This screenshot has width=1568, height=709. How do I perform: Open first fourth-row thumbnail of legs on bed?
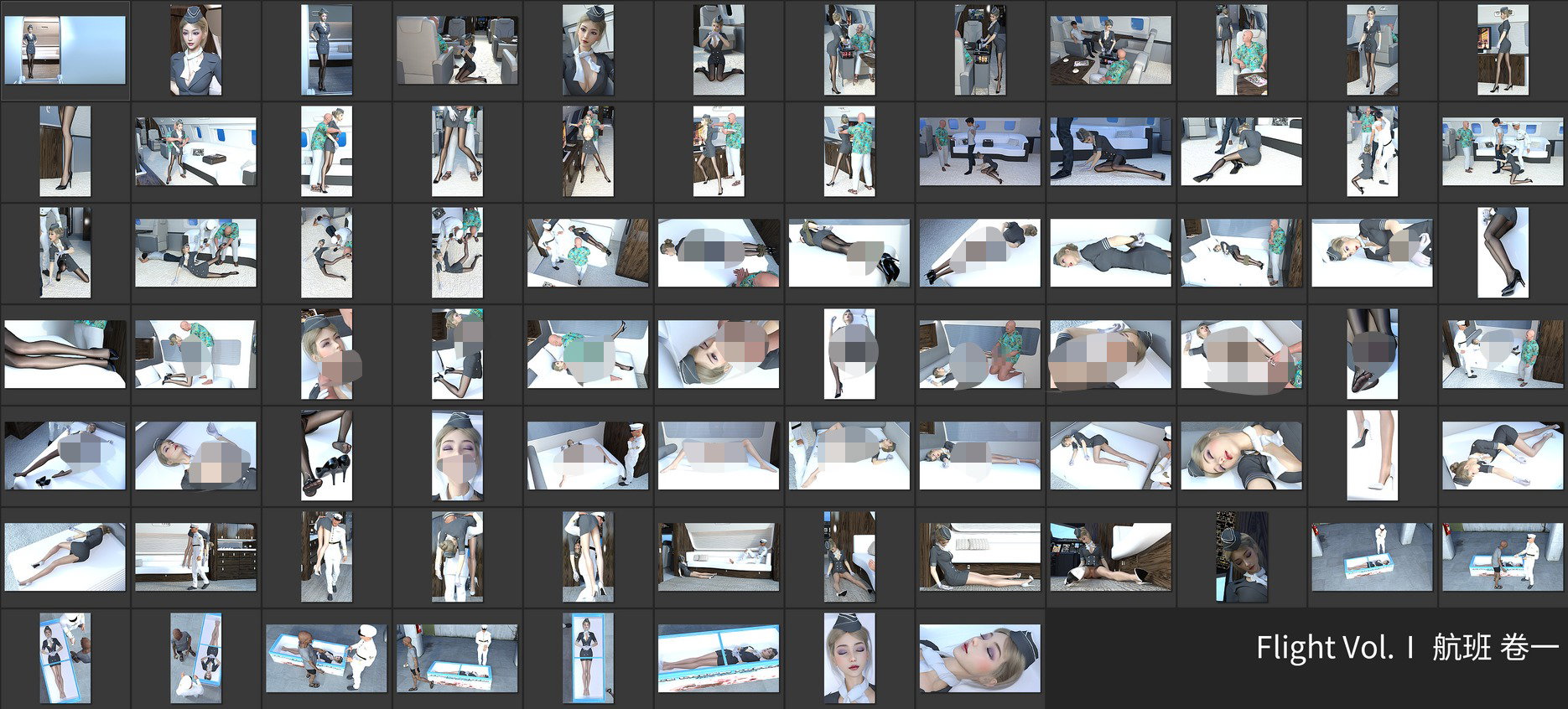point(65,354)
